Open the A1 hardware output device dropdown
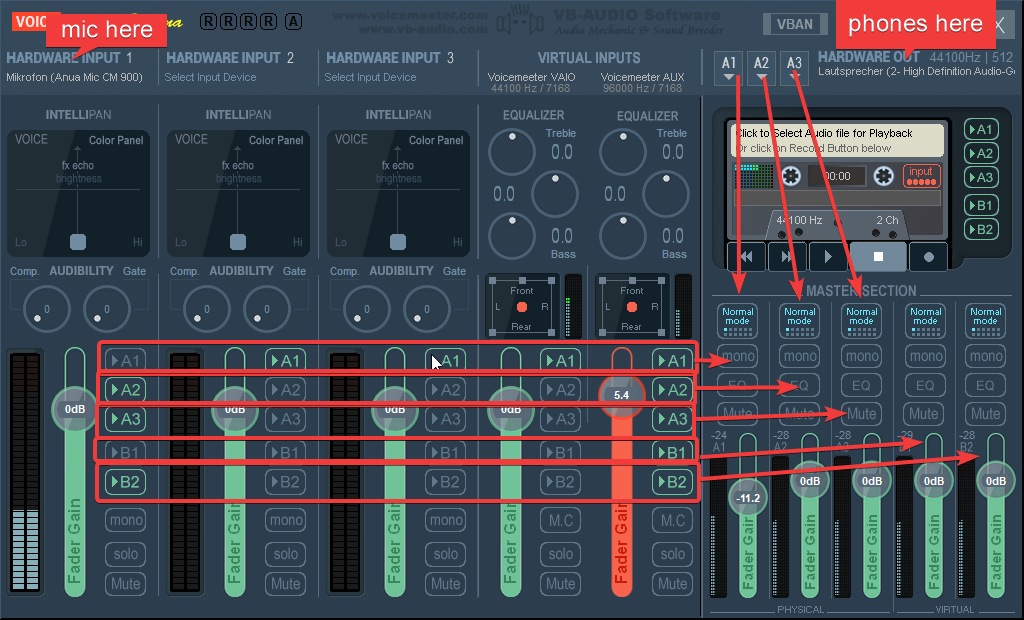The width and height of the screenshot is (1024, 620). tap(729, 68)
